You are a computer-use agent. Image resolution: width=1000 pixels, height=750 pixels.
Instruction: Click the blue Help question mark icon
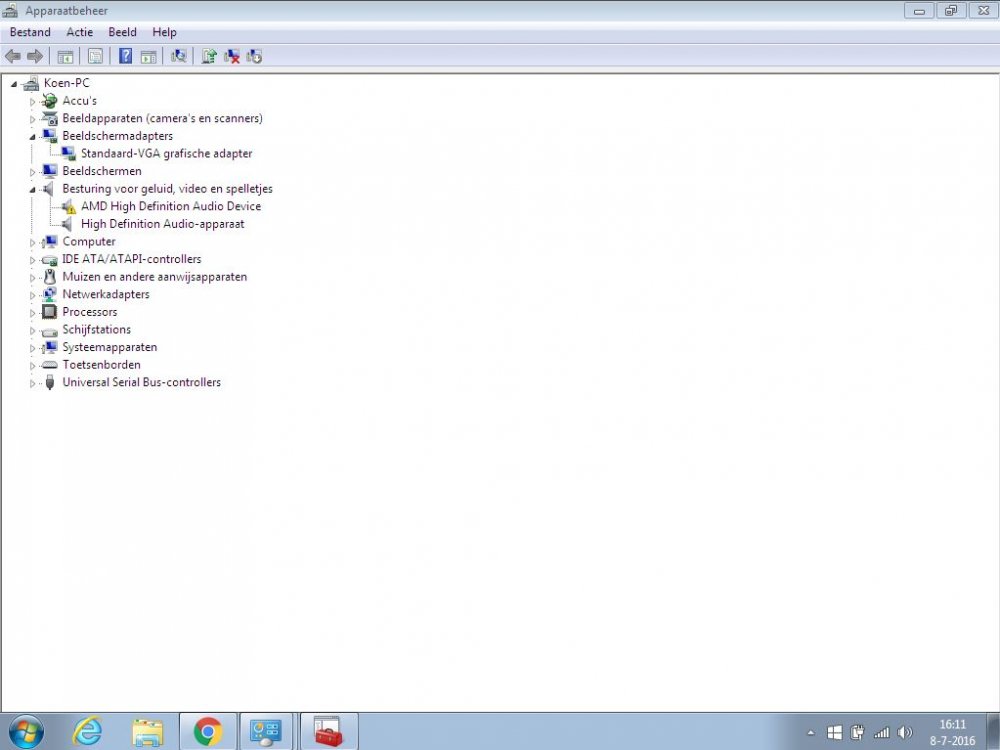pos(126,56)
